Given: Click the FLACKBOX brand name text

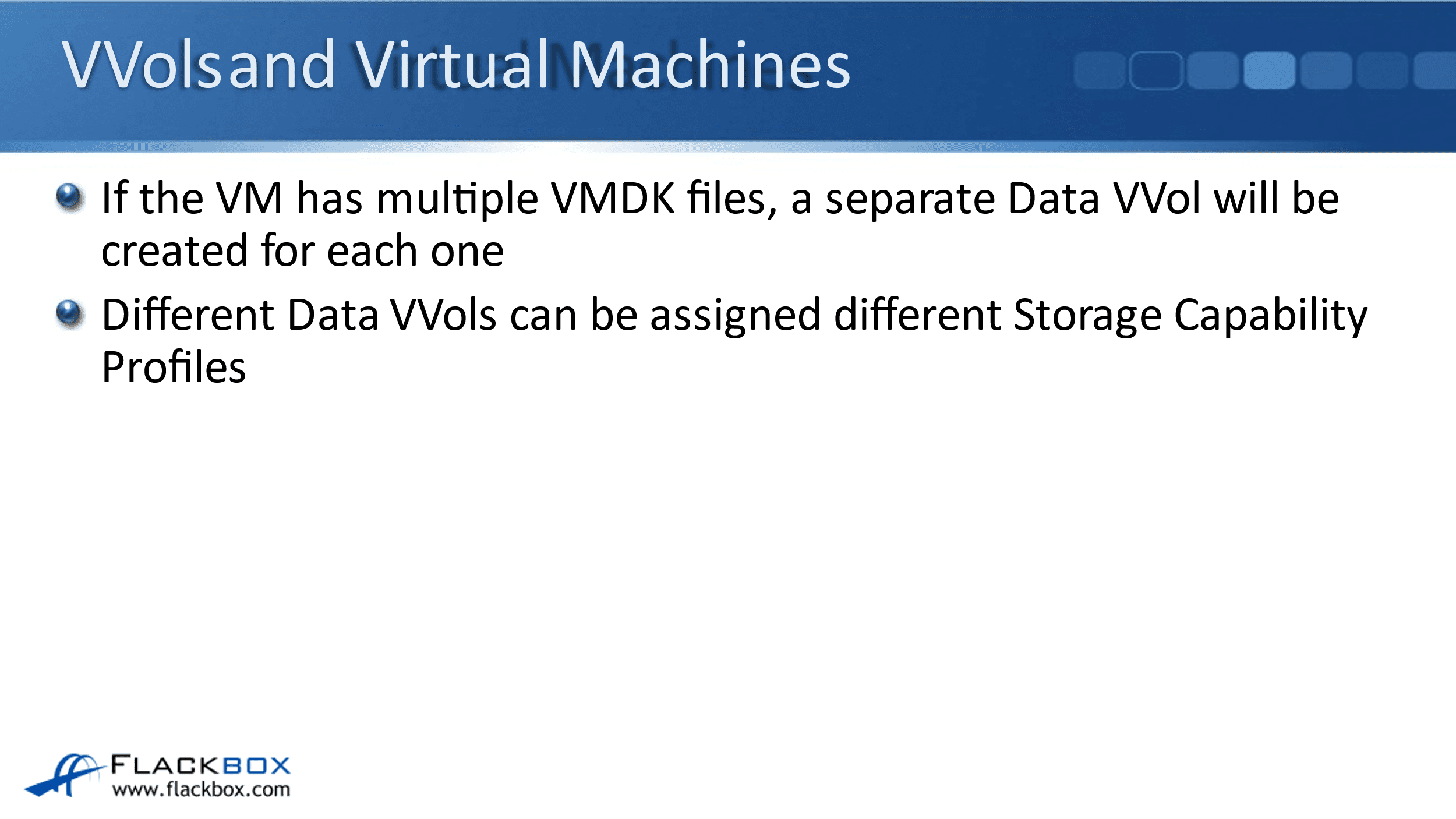Looking at the screenshot, I should click(x=200, y=765).
